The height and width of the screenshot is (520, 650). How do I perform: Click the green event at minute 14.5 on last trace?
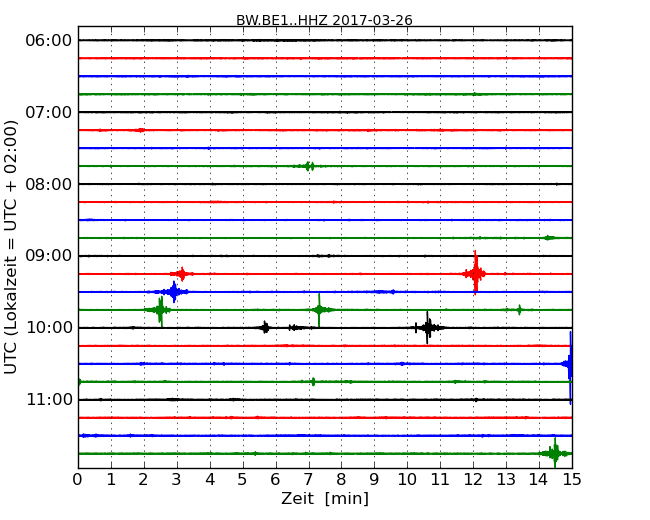555,453
